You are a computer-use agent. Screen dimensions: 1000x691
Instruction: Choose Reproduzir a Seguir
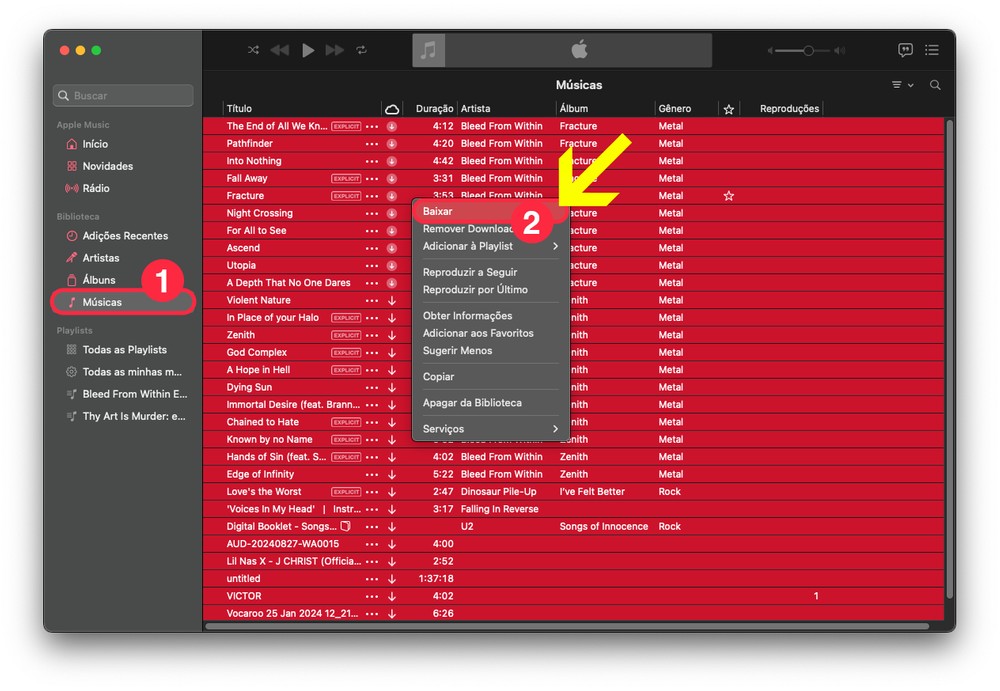[x=490, y=272]
